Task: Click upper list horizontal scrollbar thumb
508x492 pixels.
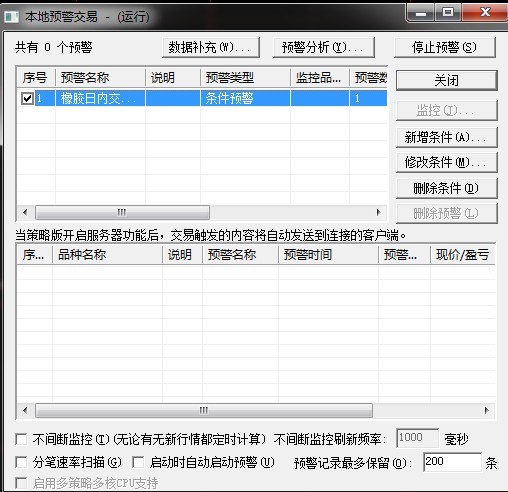Action: coord(122,212)
